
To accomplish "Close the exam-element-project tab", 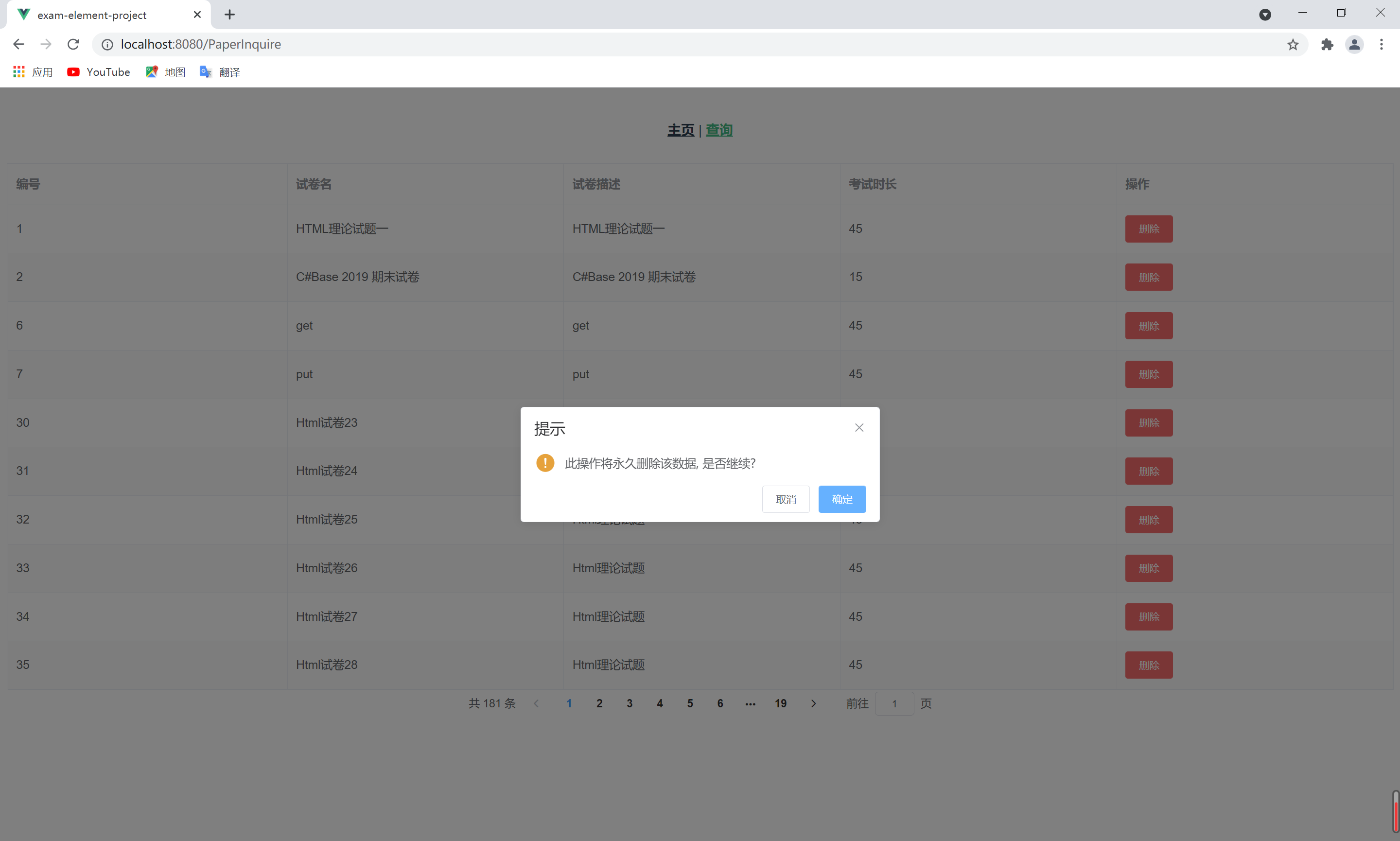I will pos(197,15).
